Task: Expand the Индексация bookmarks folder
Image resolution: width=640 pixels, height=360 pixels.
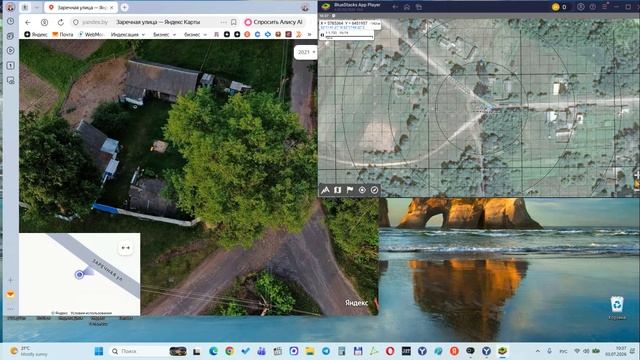Action: 128,35
